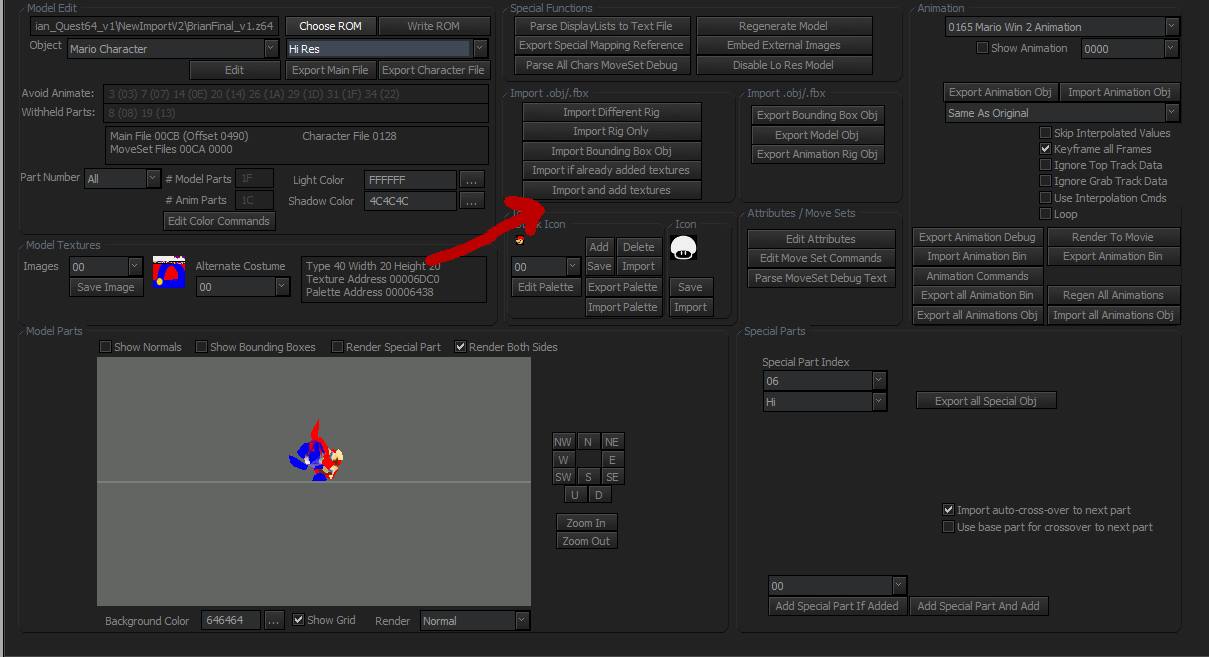This screenshot has height=657, width=1209.
Task: Click the Light Color FFFFFF field
Action: coord(410,180)
